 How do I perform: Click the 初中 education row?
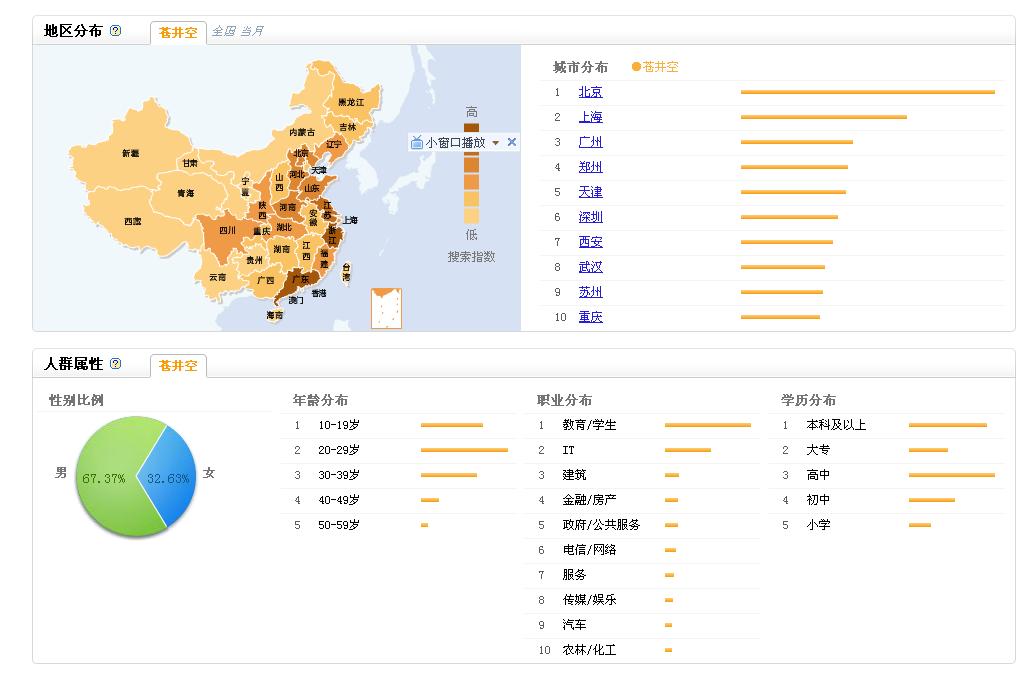pos(887,500)
